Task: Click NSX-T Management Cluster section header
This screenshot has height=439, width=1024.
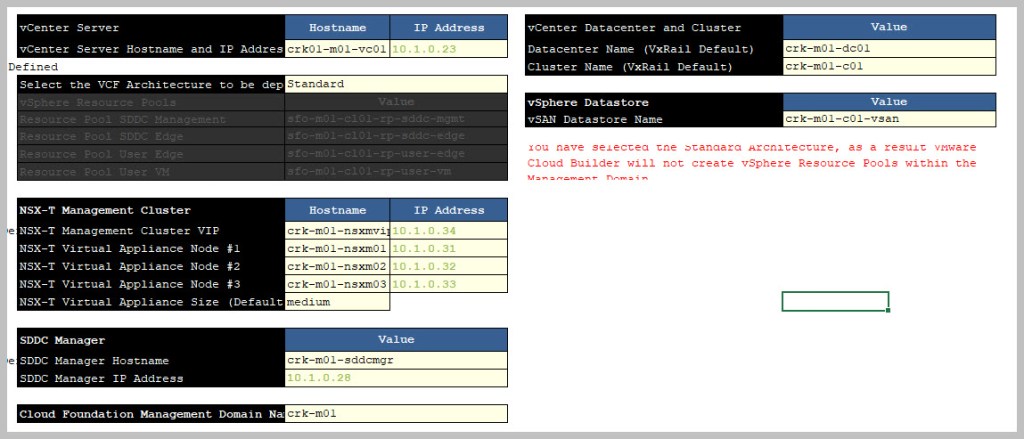Action: (151, 210)
